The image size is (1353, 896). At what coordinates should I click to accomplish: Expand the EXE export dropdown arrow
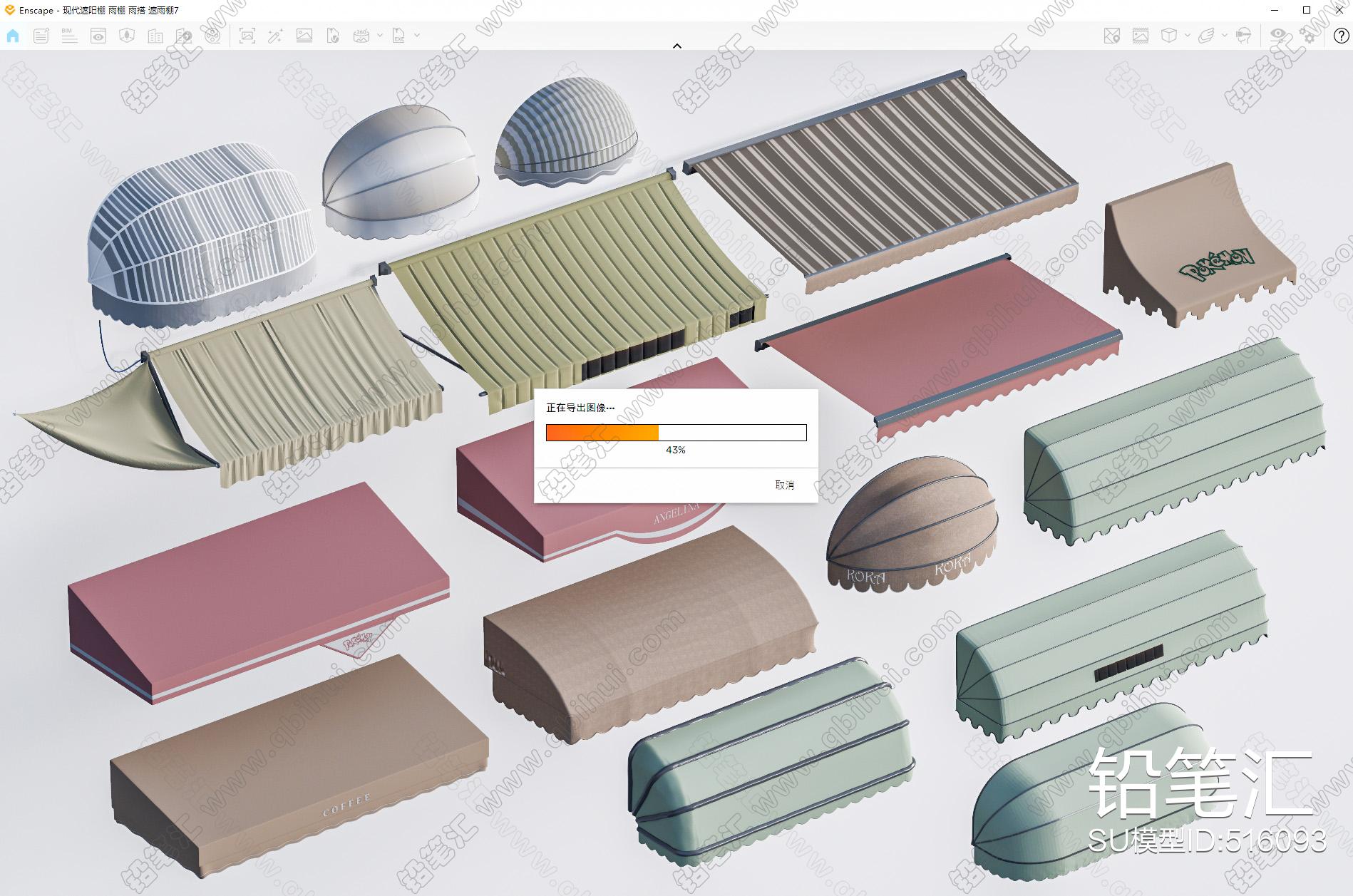[417, 35]
